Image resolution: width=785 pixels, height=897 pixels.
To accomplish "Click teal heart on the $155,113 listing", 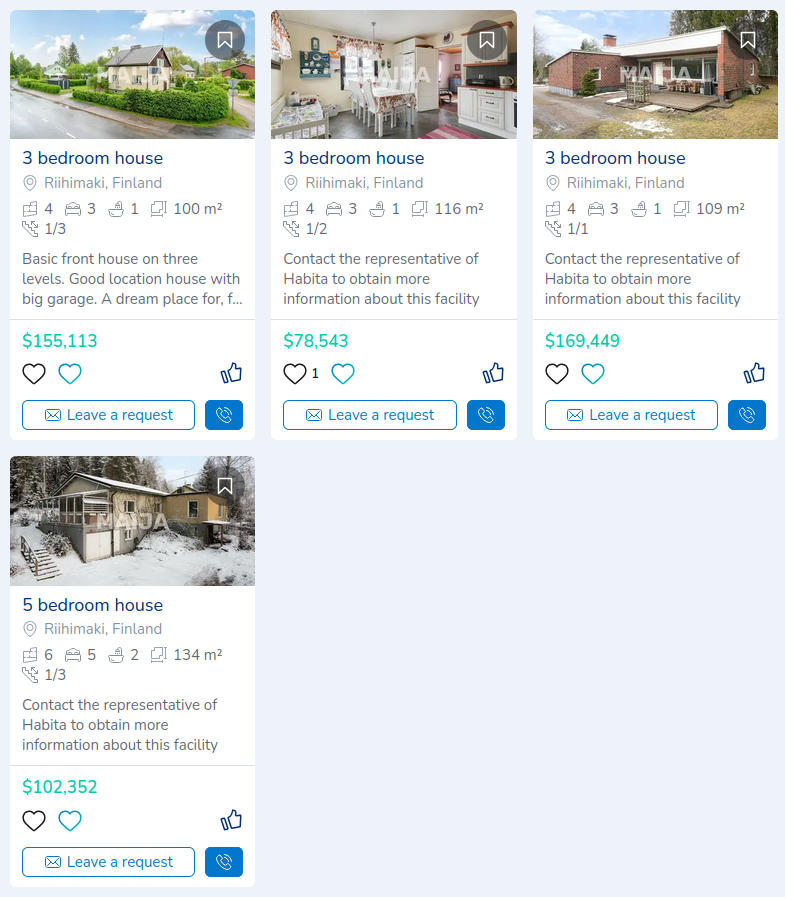I will tap(70, 374).
